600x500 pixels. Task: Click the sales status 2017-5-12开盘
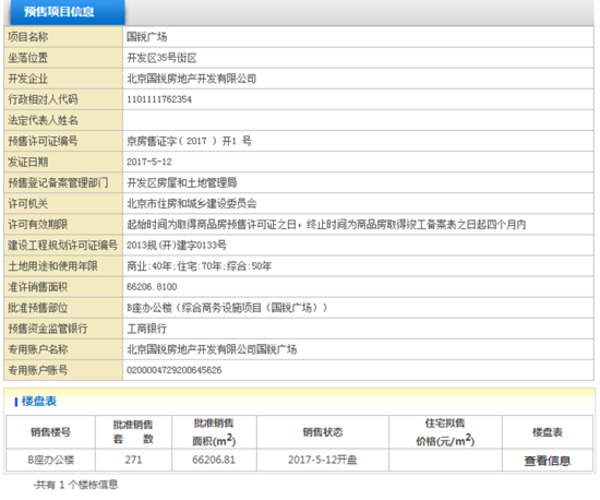click(321, 461)
